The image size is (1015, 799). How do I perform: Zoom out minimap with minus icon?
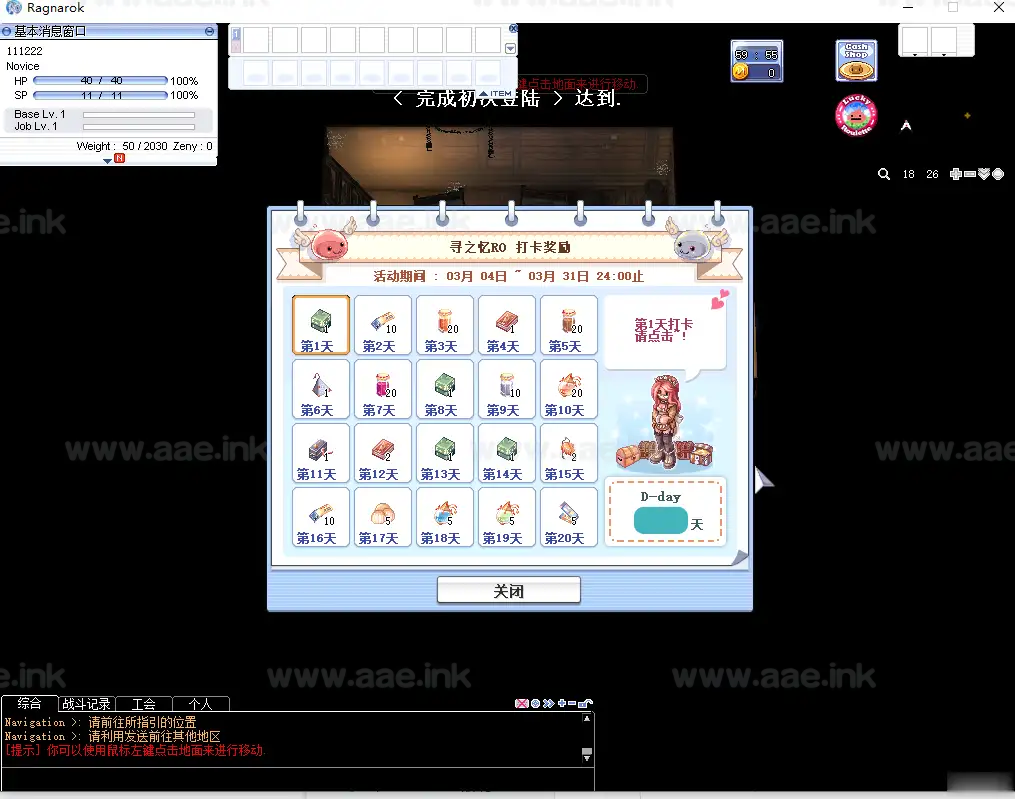coord(970,174)
